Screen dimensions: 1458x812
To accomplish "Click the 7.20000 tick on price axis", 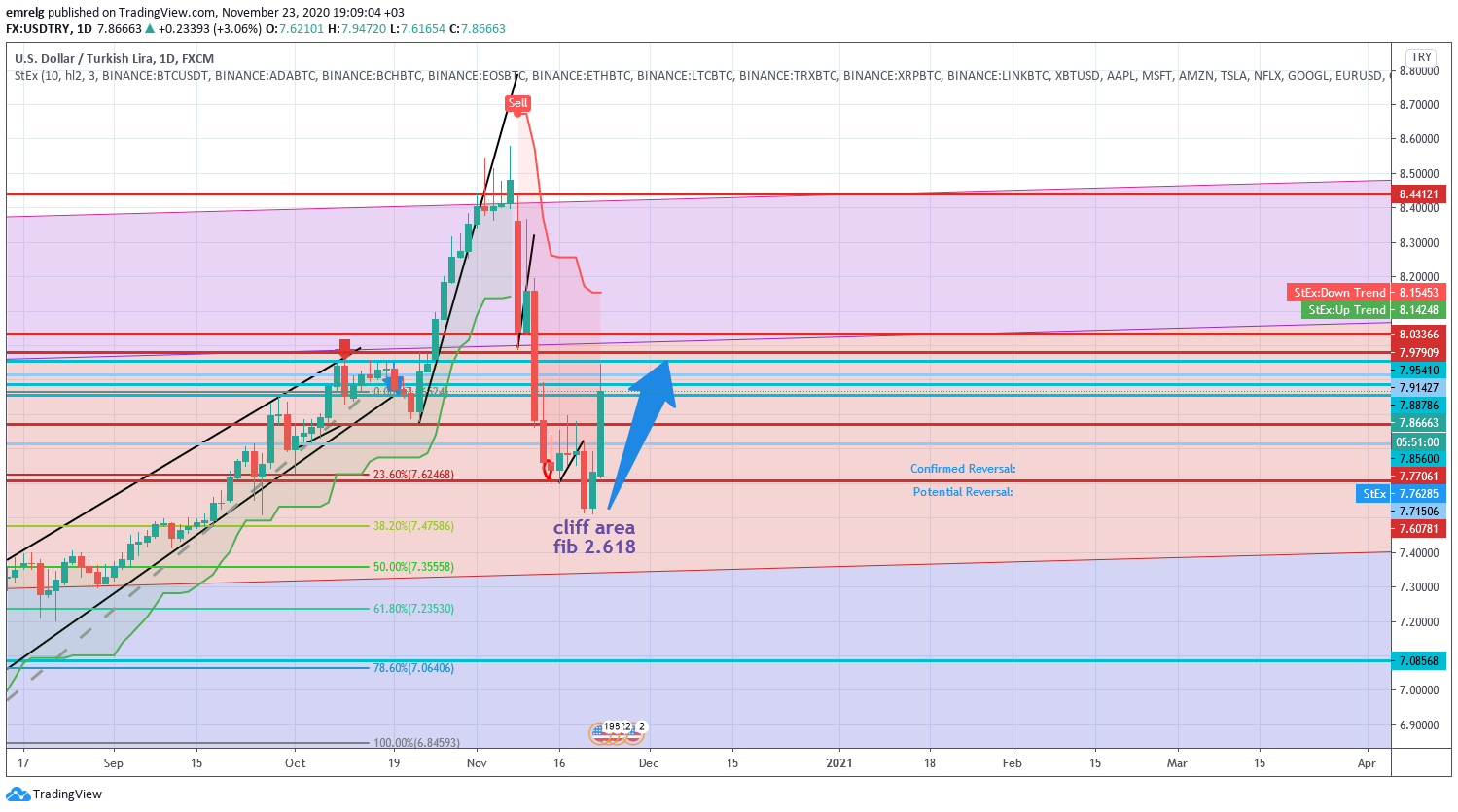I will tap(1419, 622).
